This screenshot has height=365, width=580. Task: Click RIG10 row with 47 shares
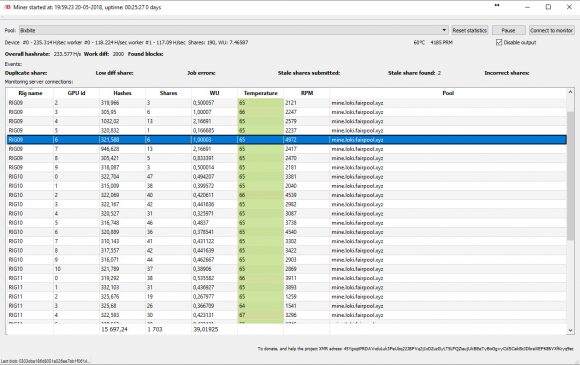[x=287, y=177]
